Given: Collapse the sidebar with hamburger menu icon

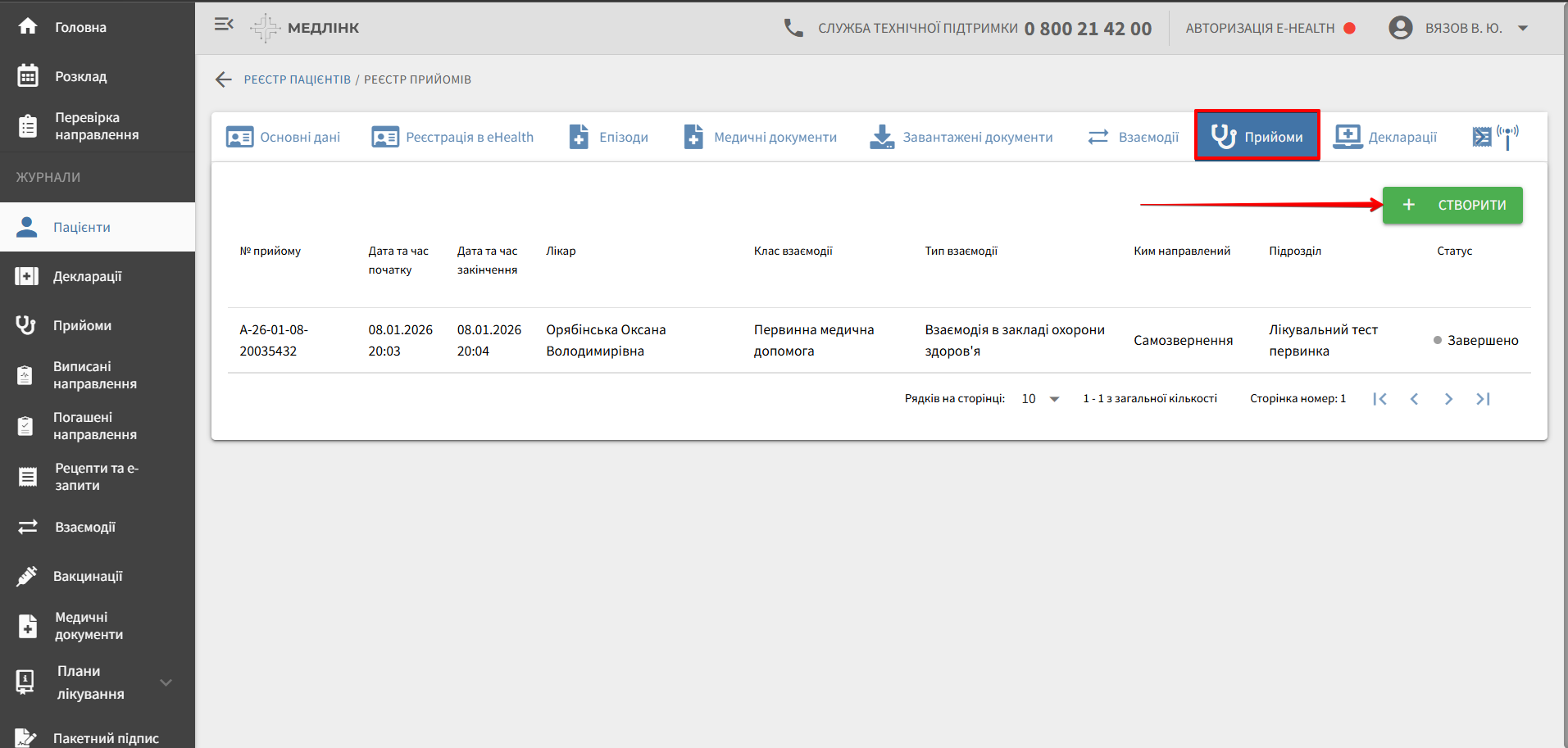Looking at the screenshot, I should tap(224, 25).
